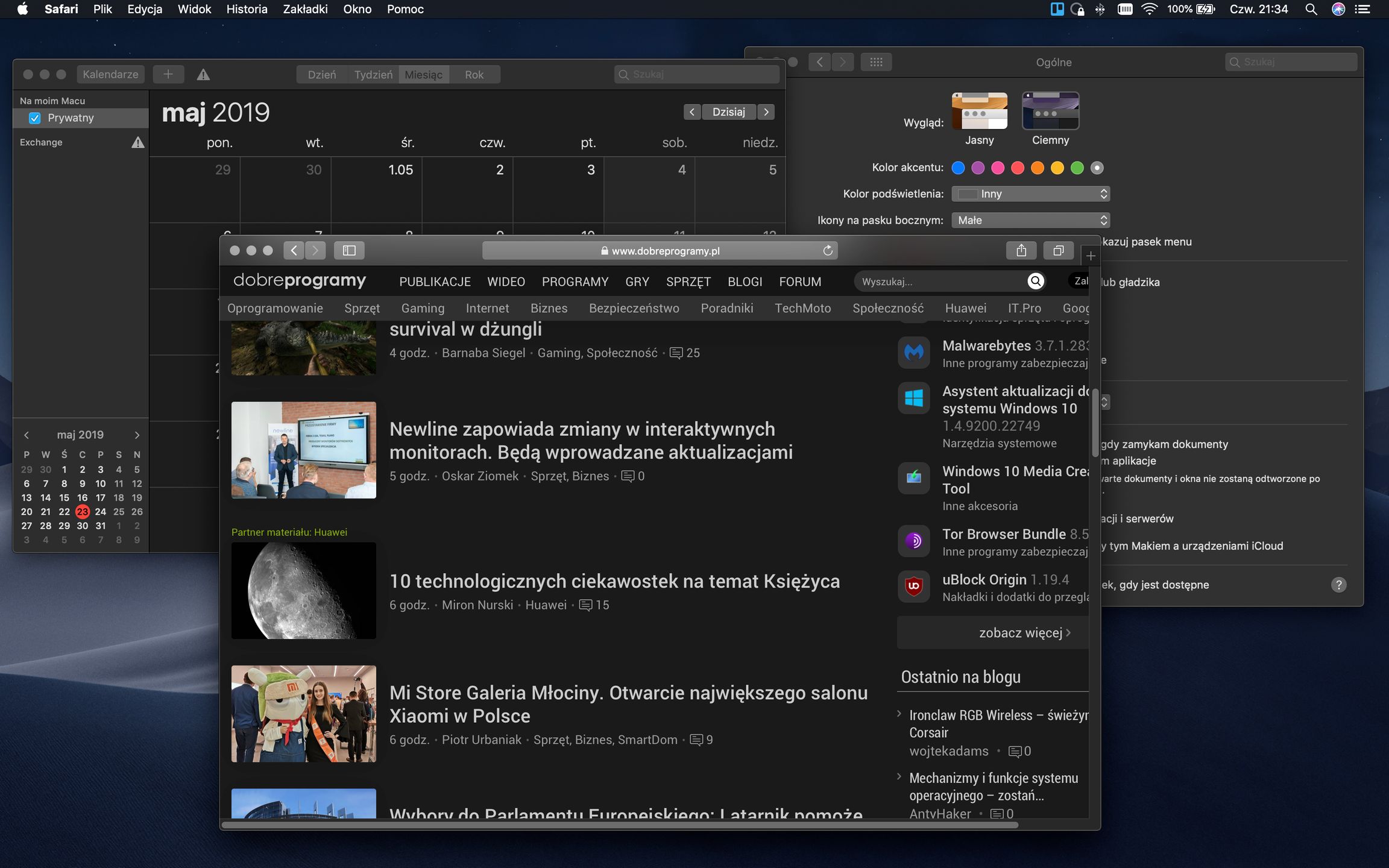The image size is (1389, 868).
Task: Open Safari sidebar with the sidebar icon
Action: tap(350, 250)
